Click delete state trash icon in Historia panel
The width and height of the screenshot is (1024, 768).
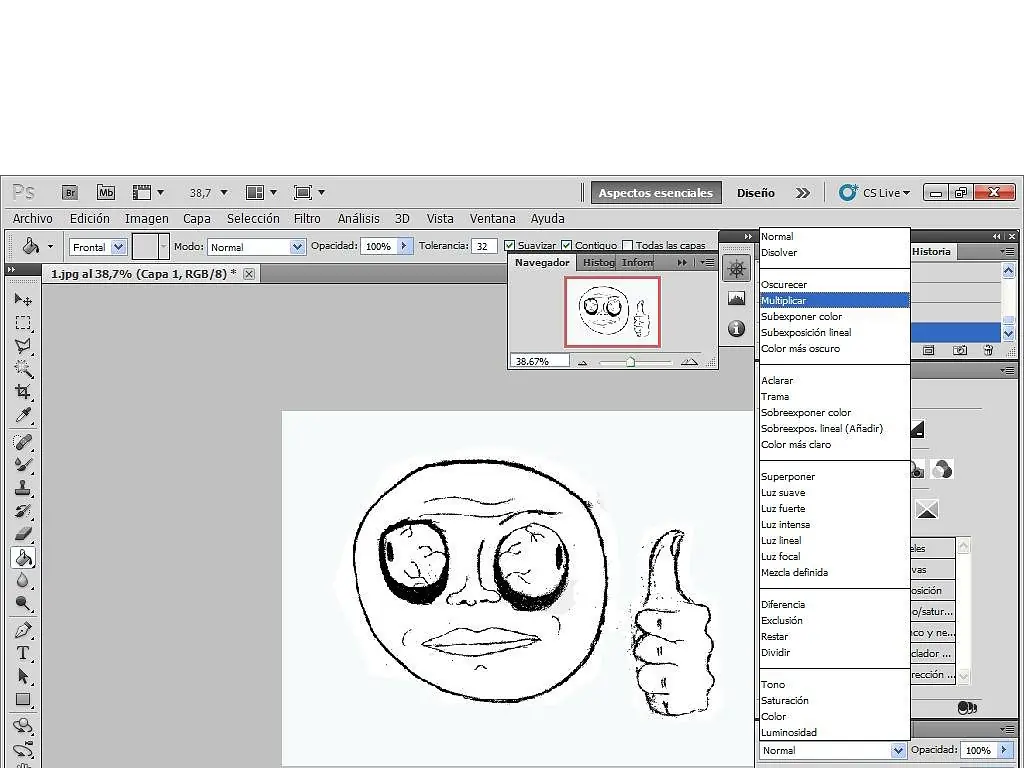click(x=989, y=351)
